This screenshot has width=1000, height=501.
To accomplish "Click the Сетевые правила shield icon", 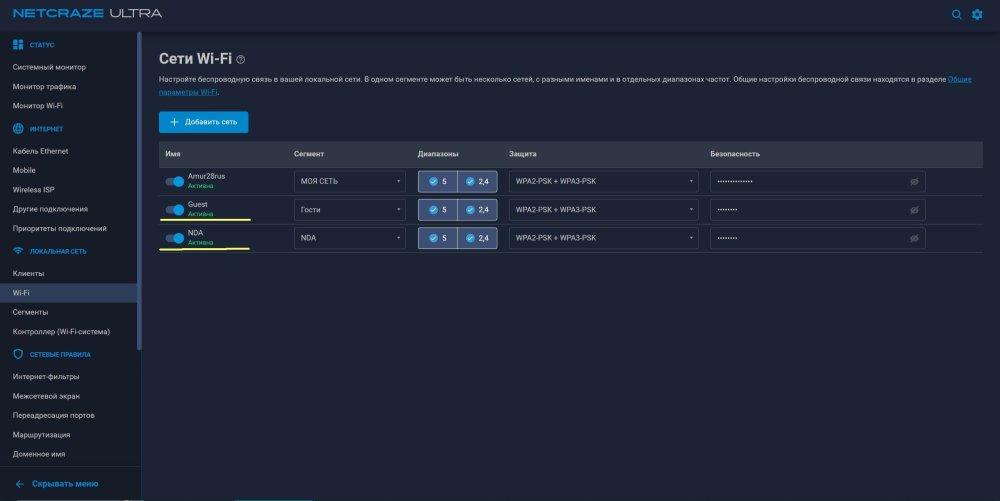I will coord(18,354).
